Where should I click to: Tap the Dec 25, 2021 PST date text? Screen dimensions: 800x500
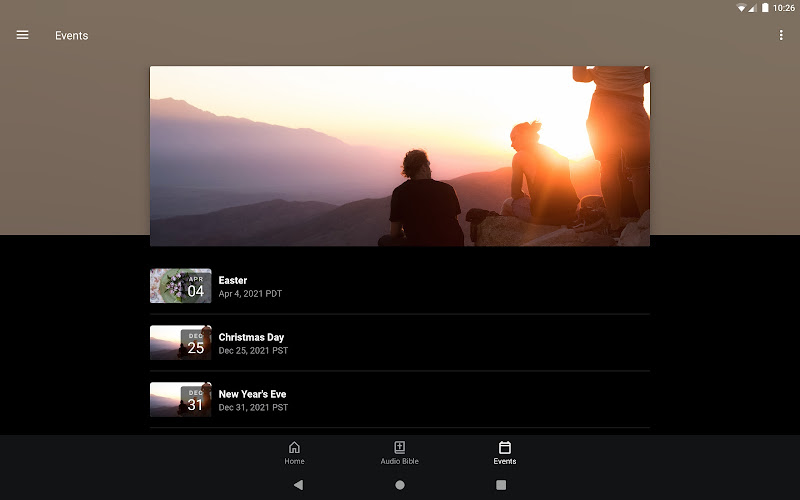(253, 352)
